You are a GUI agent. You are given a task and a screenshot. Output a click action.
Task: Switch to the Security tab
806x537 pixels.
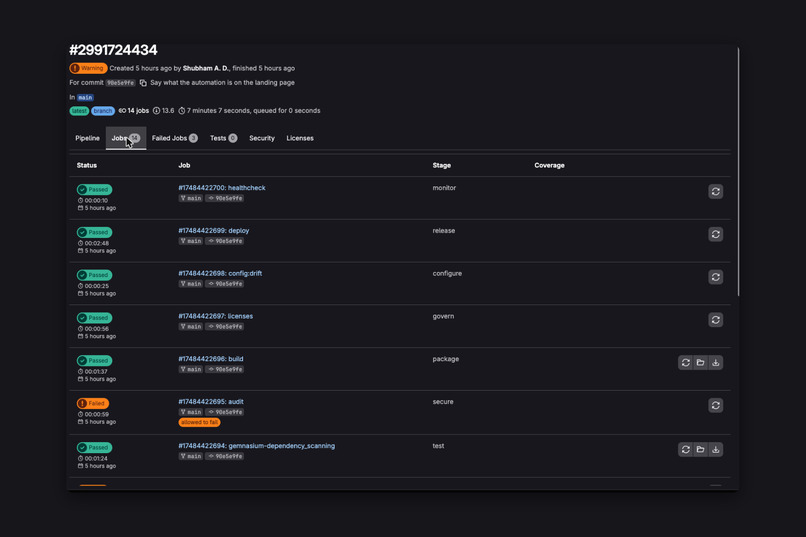[x=262, y=138]
